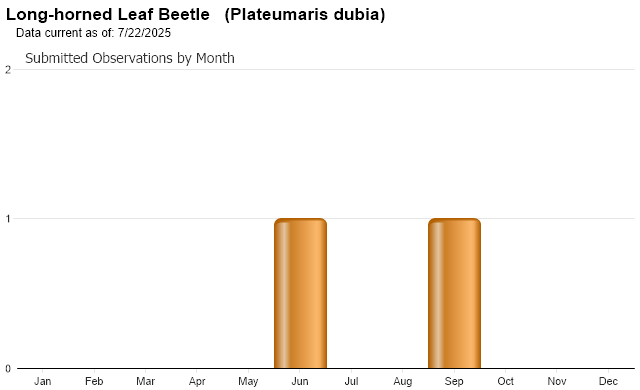Viewport: 640px width, 390px height.
Task: Select the Jul month axis label
Action: pos(351,381)
